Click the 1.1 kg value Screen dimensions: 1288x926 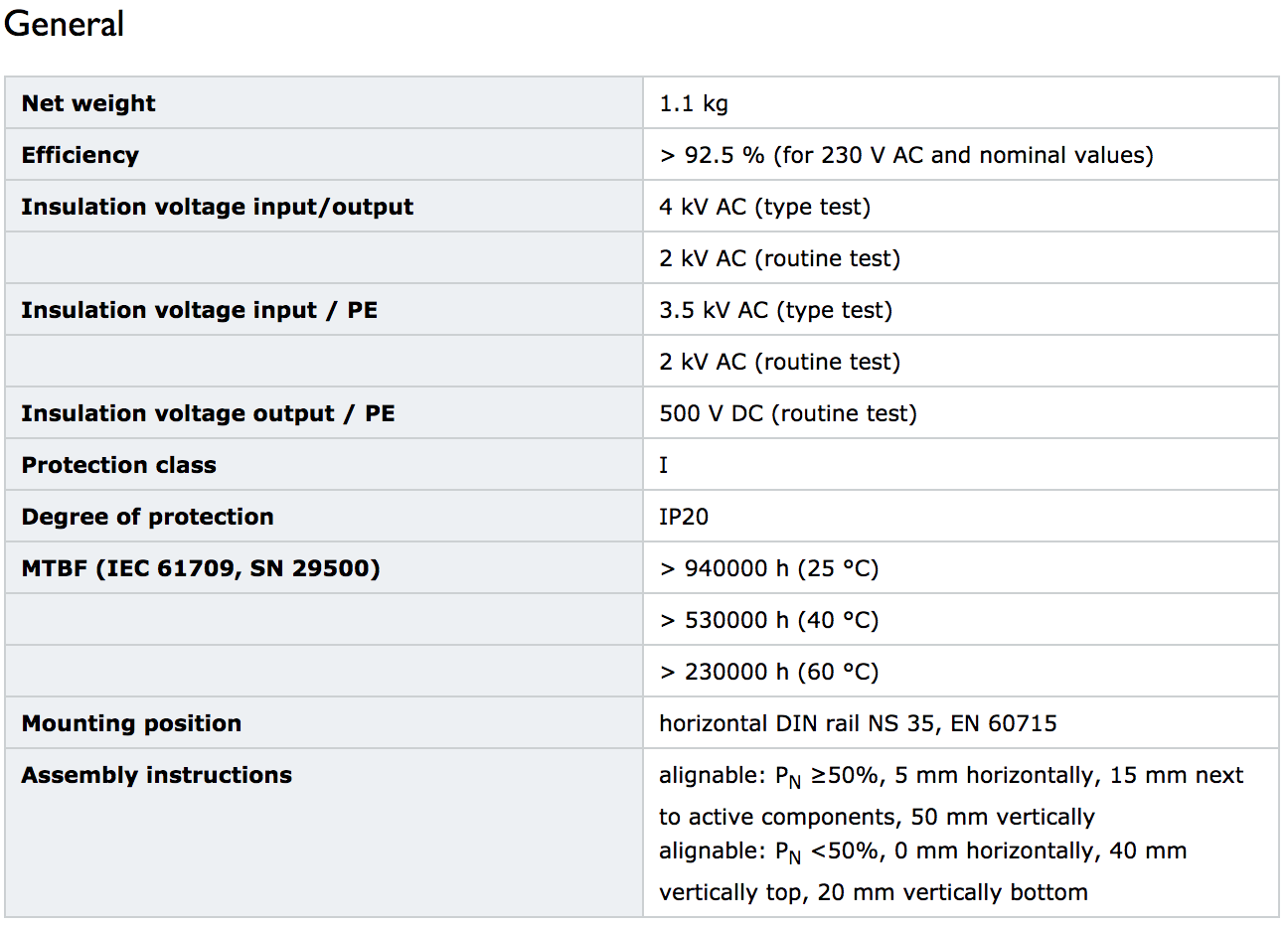(694, 103)
